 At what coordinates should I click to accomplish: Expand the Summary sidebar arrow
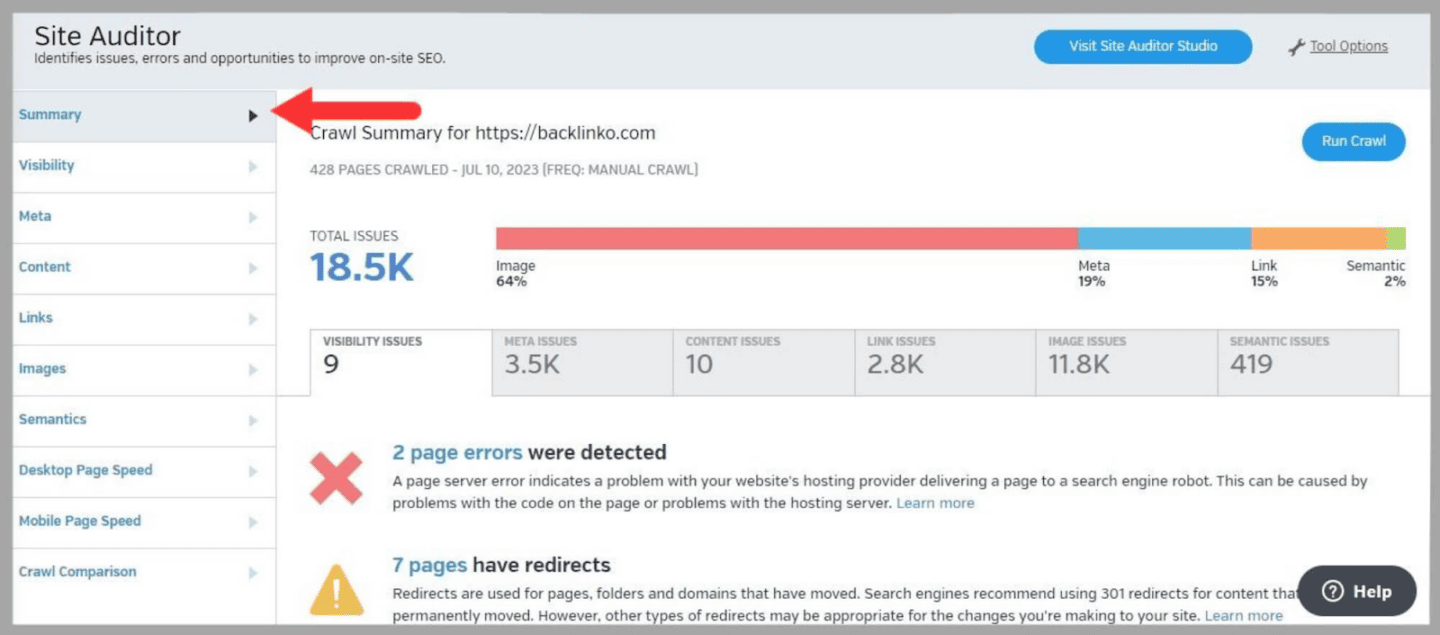tap(253, 116)
